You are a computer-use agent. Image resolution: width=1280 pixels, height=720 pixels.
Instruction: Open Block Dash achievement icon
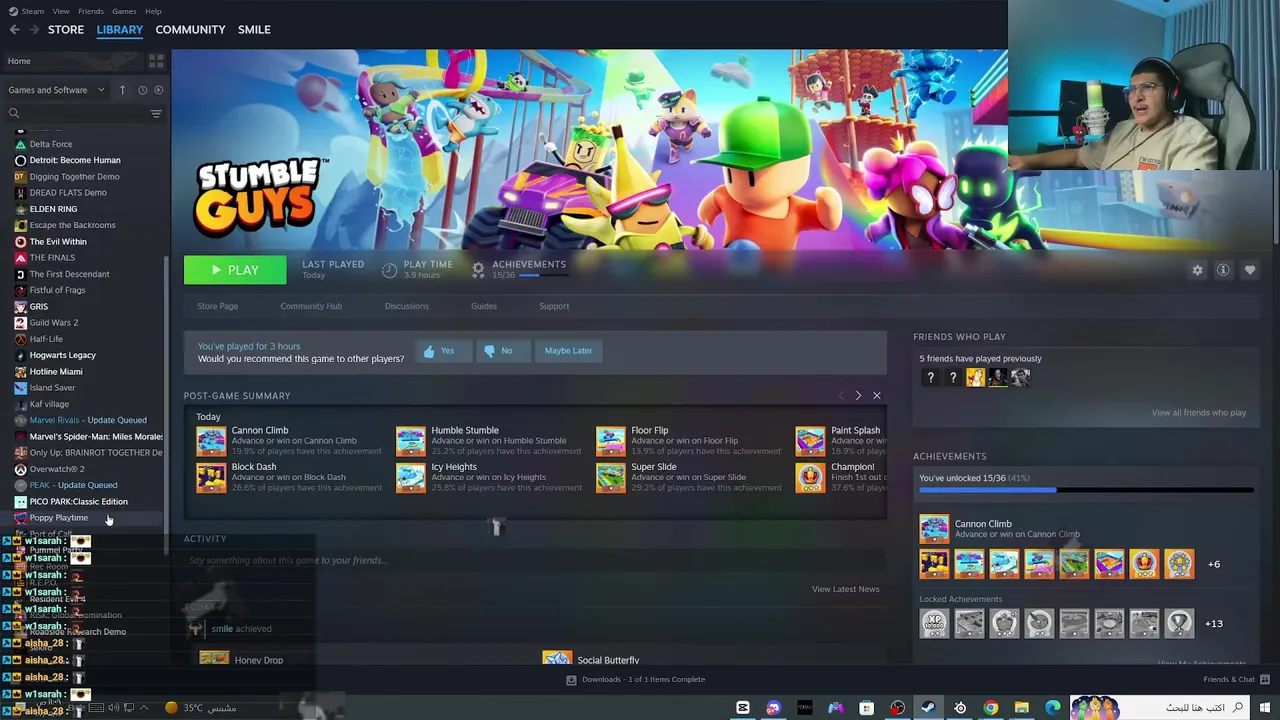coord(211,478)
